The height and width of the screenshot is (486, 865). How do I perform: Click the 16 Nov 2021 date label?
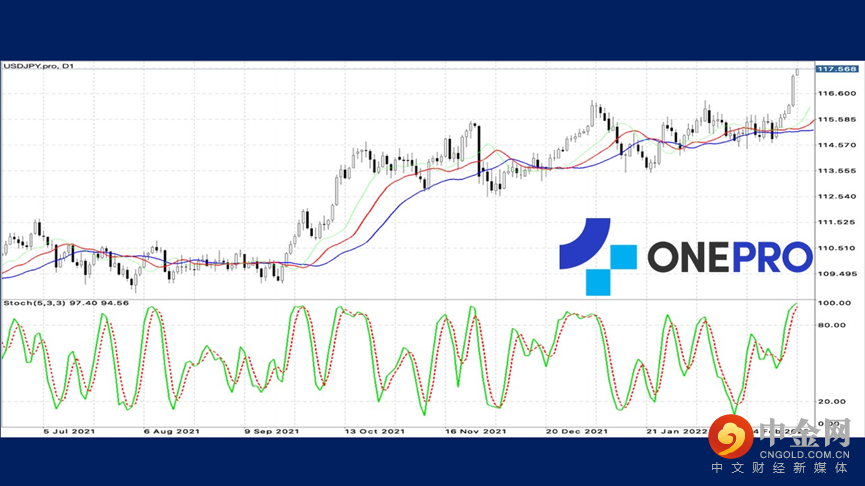(476, 431)
